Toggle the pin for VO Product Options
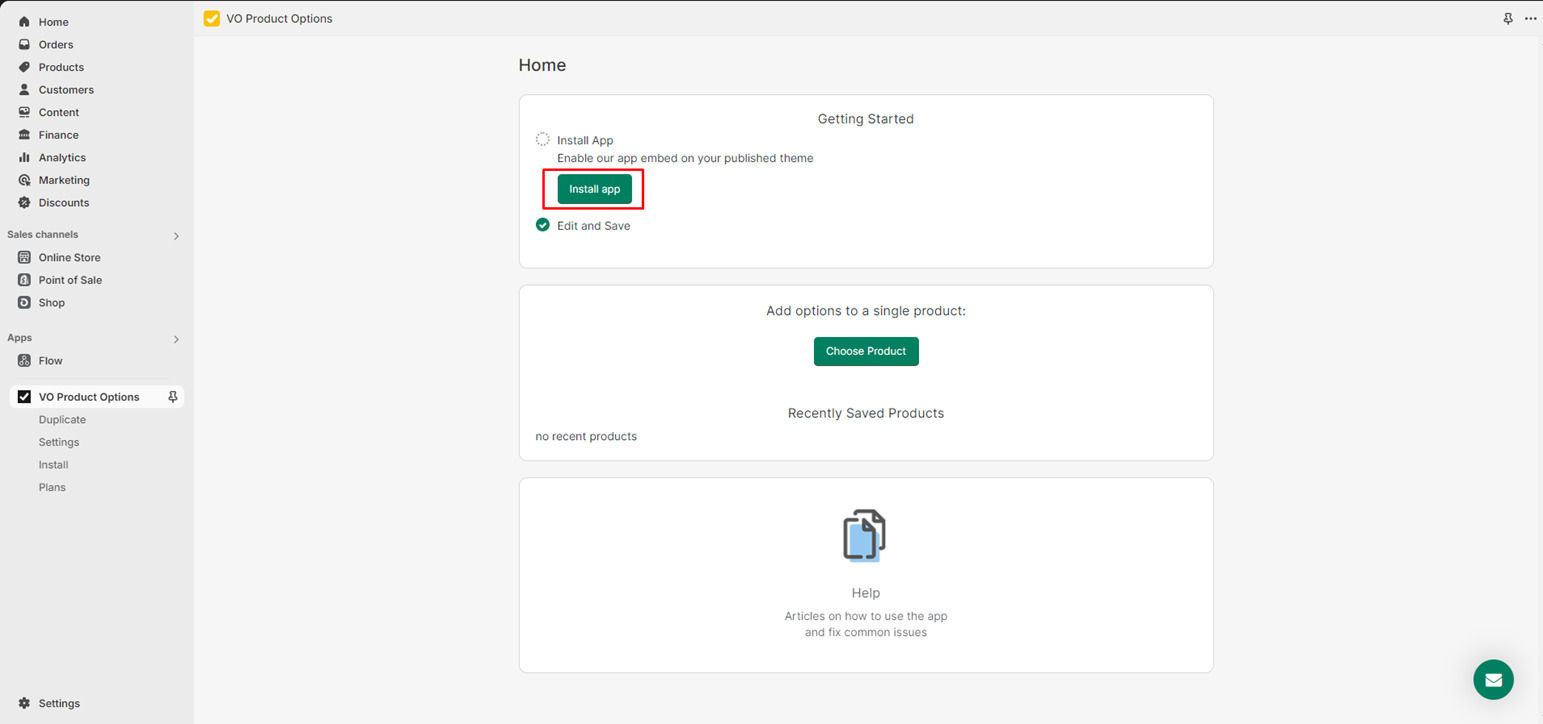The width and height of the screenshot is (1543, 724). click(x=172, y=397)
